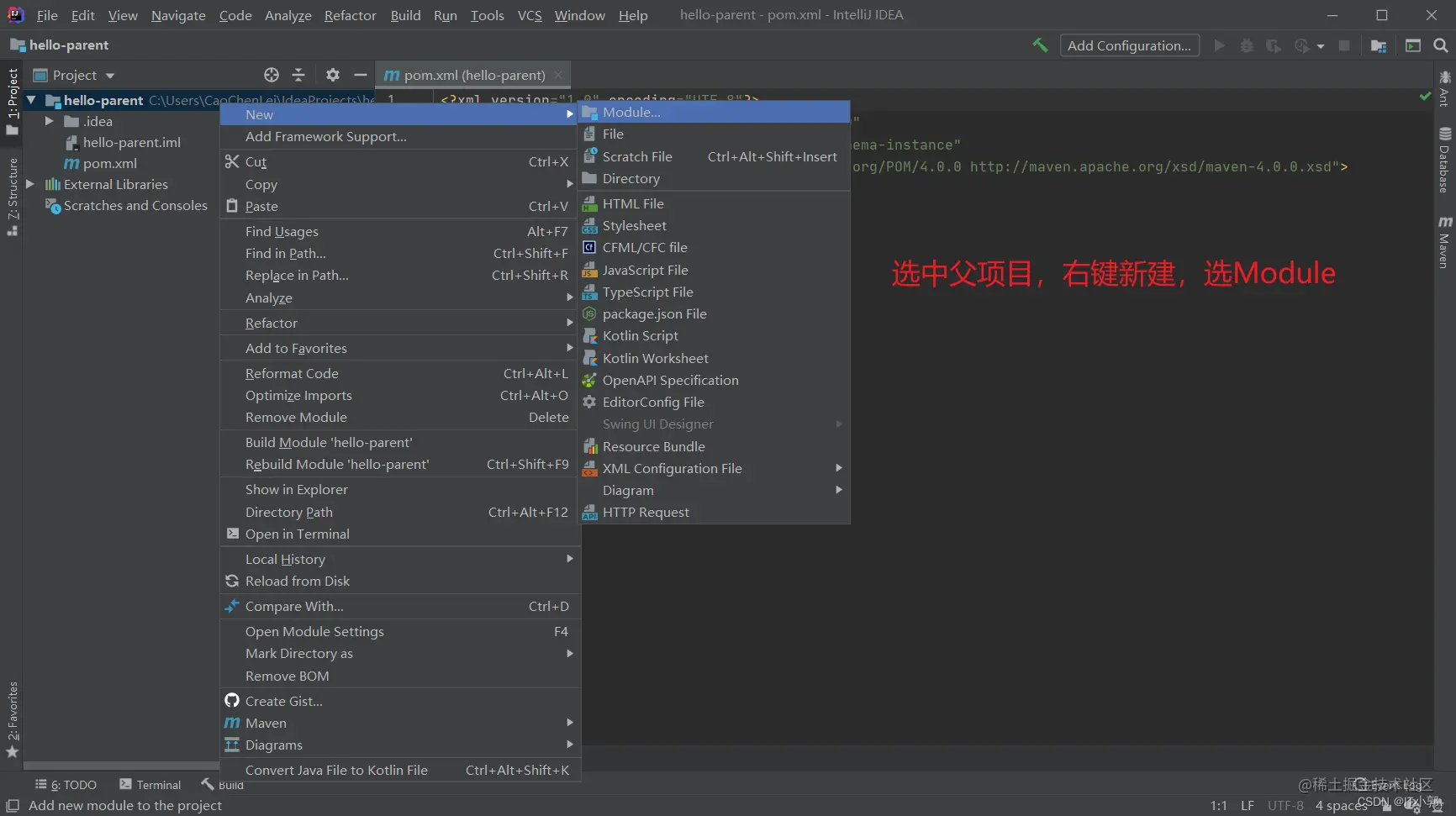This screenshot has height=816, width=1456.
Task: Open the Maven tool window sidebar
Action: (x=1444, y=243)
